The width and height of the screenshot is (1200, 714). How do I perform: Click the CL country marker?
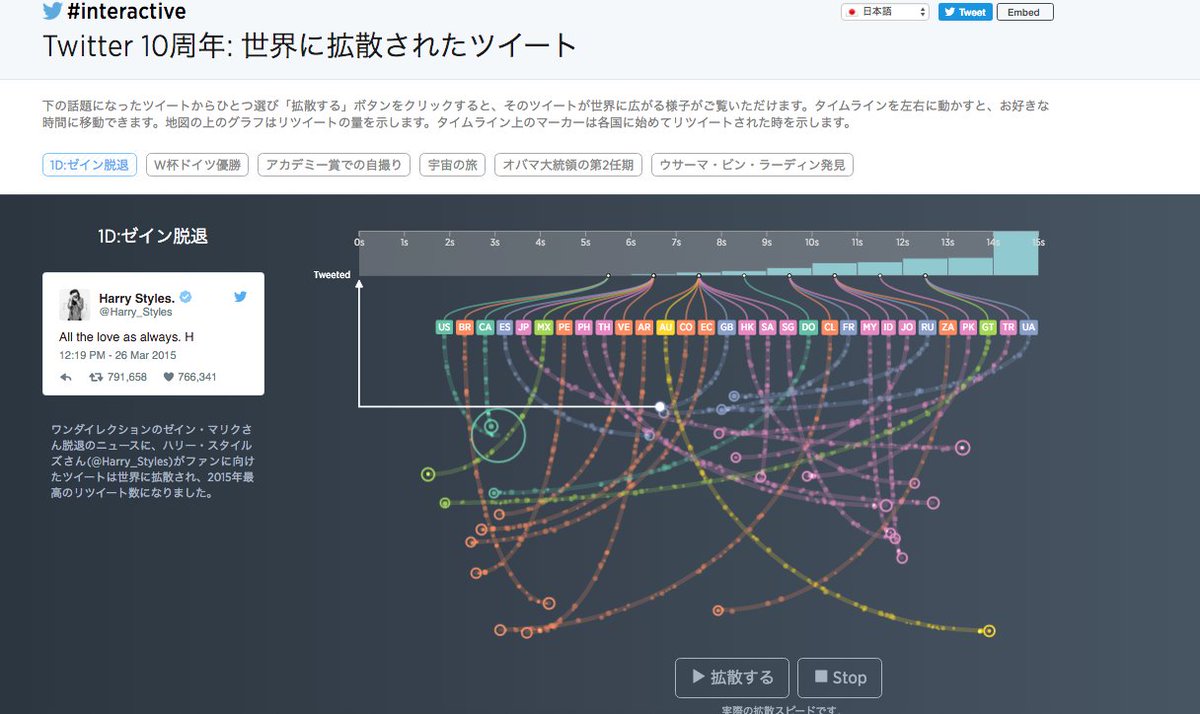[x=828, y=327]
